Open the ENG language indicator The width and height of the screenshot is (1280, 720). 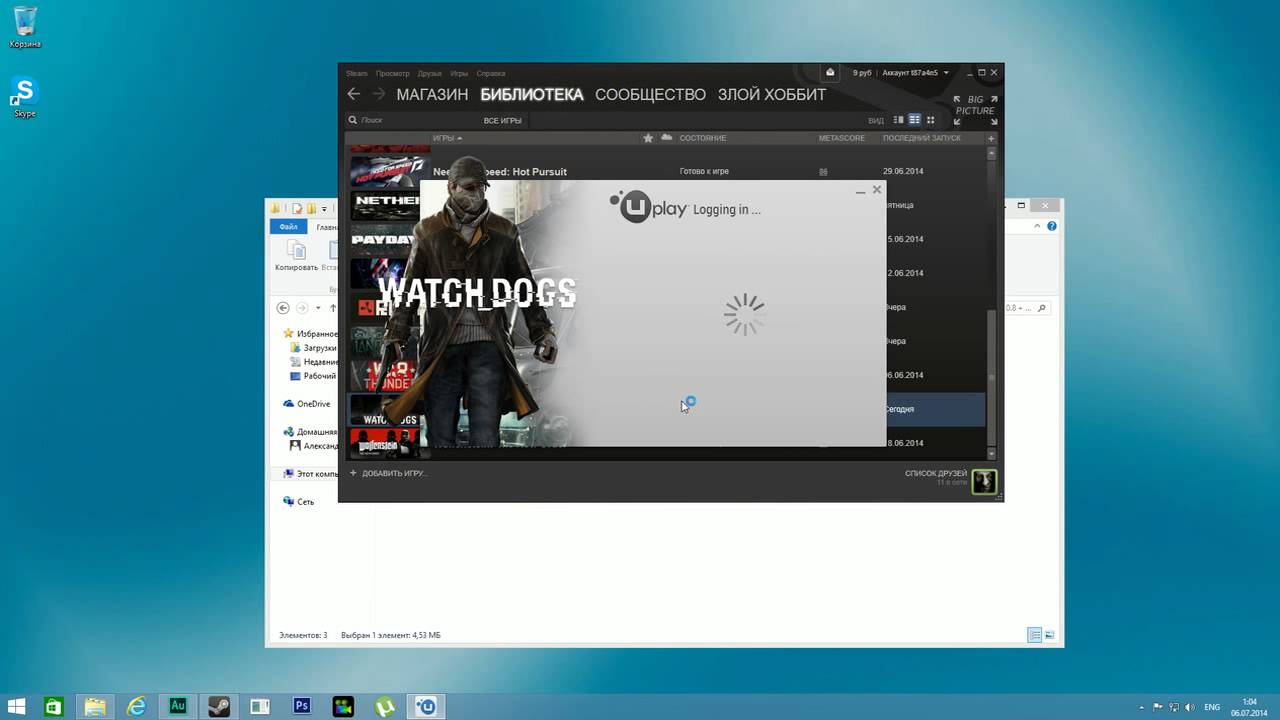[x=1212, y=707]
